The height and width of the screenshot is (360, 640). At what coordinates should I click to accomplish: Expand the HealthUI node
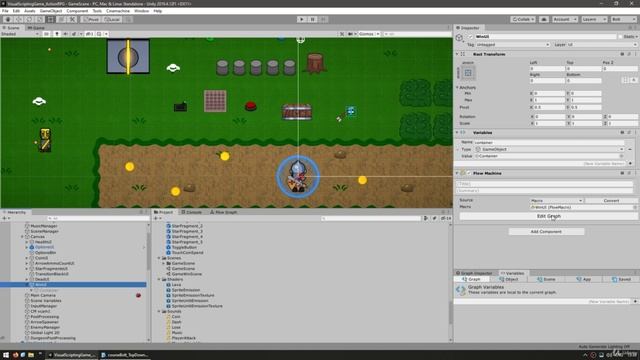click(x=27, y=242)
